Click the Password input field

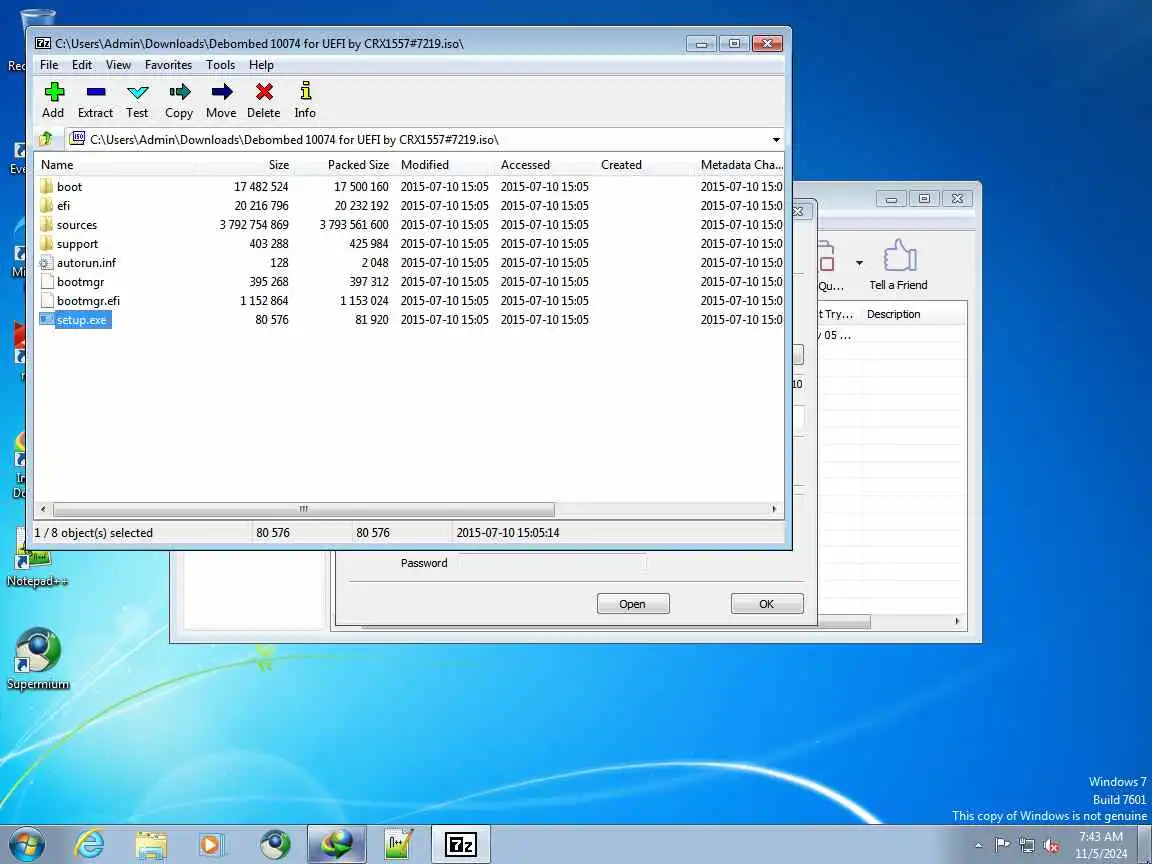tap(552, 564)
